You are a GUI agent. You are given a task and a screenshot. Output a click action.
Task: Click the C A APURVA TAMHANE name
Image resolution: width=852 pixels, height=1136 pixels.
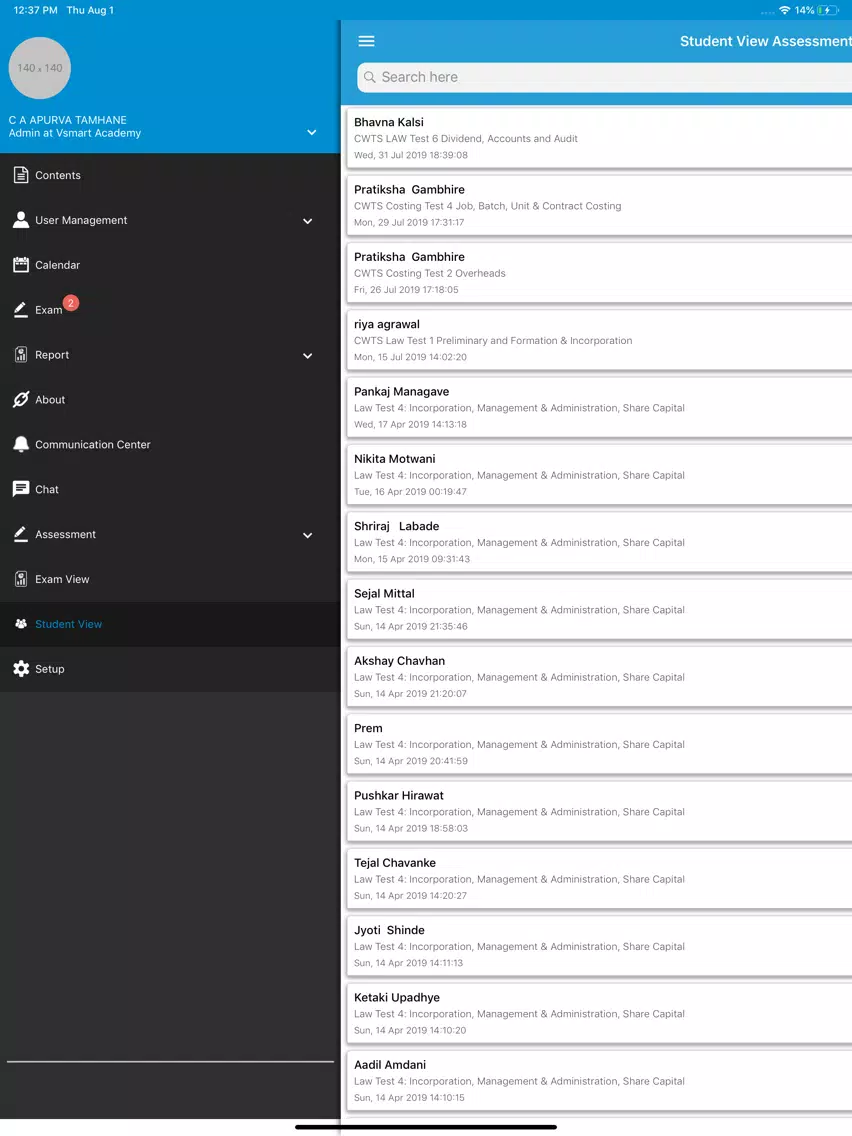(67, 120)
